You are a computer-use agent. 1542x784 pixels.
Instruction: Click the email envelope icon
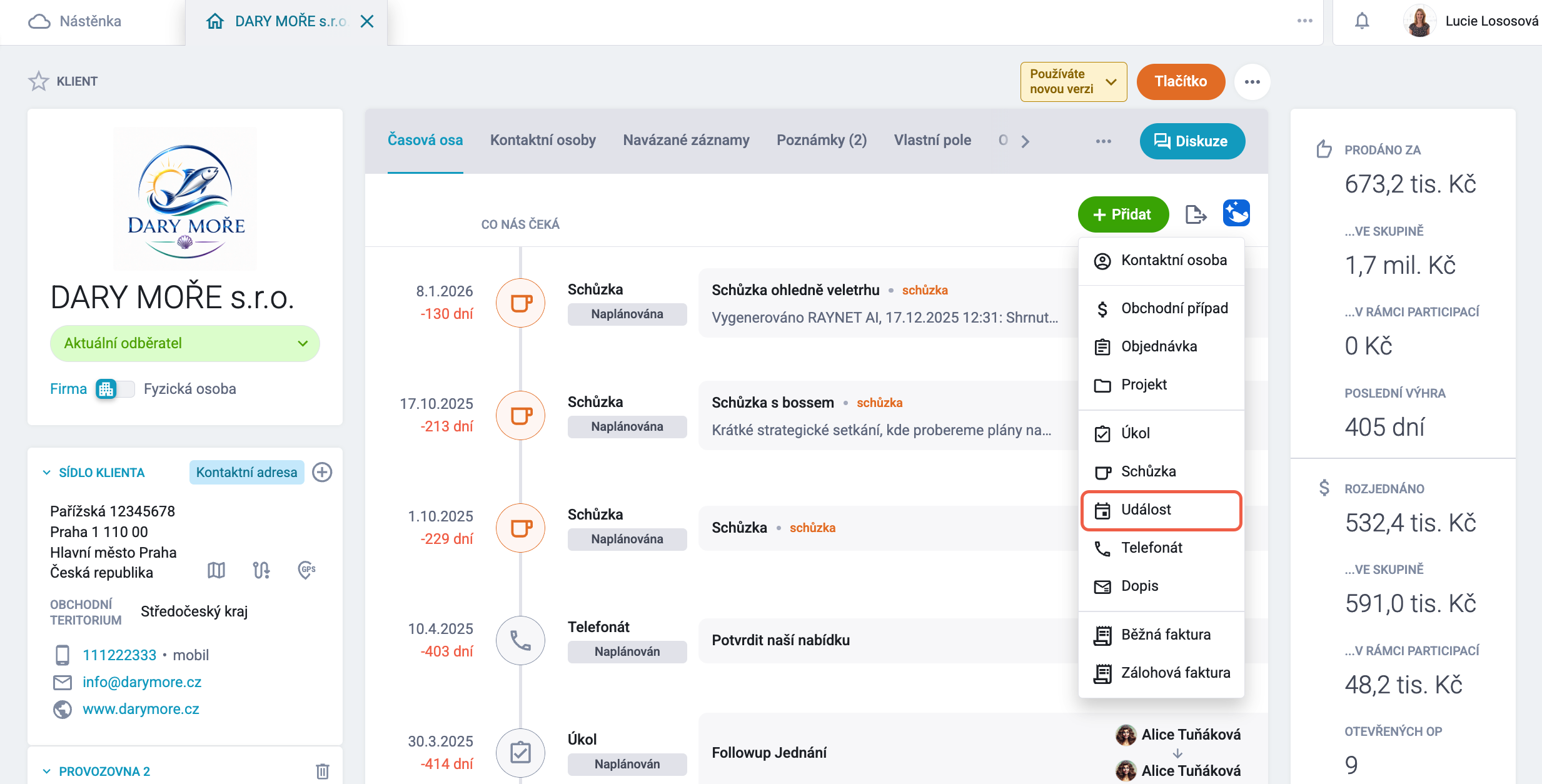(63, 682)
